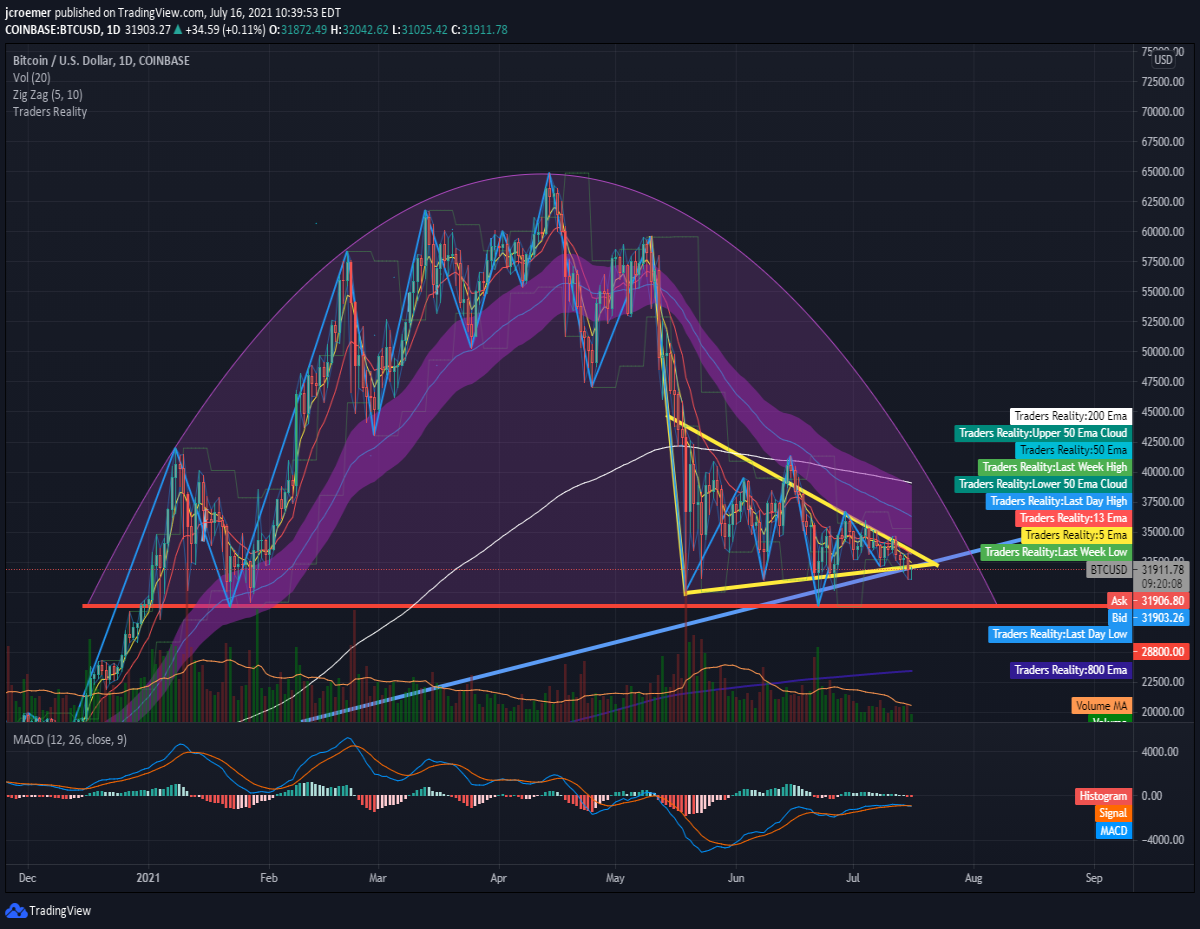The image size is (1200, 929).
Task: Click the Last Week High label
Action: 1054,467
